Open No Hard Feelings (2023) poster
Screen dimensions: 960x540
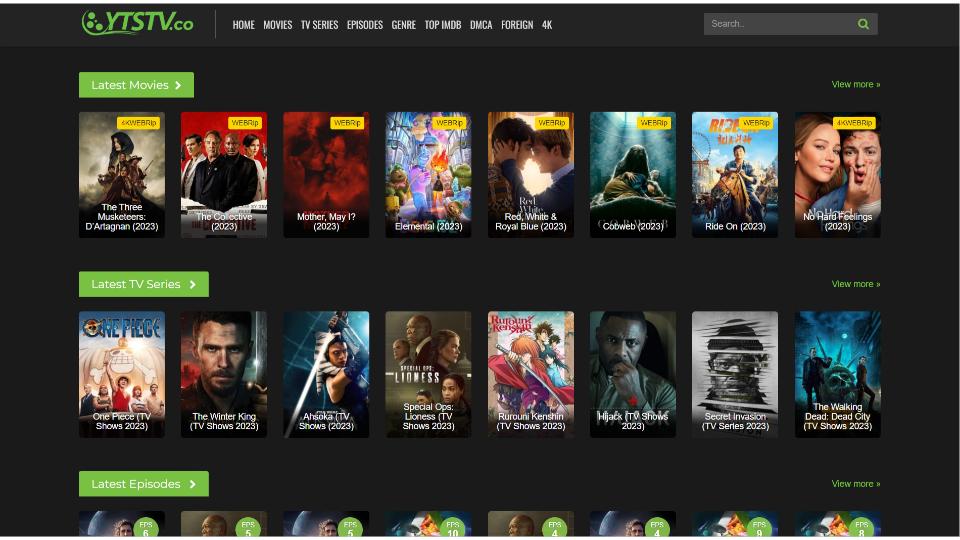coord(838,174)
